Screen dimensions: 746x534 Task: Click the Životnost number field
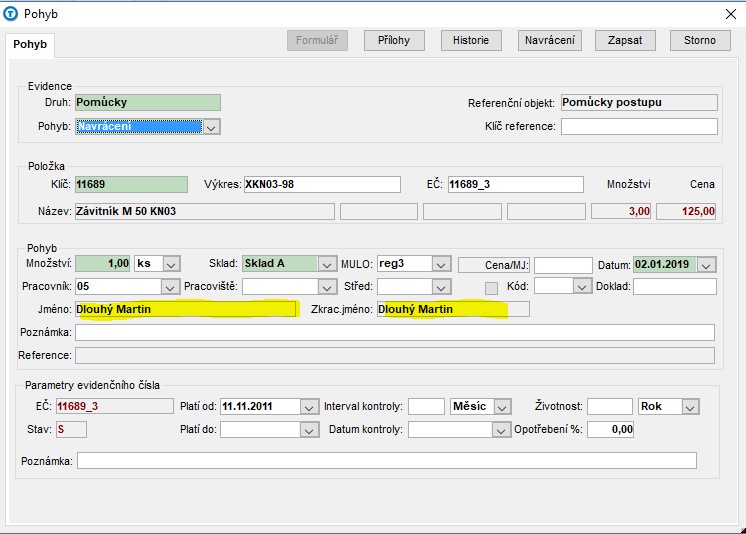610,406
